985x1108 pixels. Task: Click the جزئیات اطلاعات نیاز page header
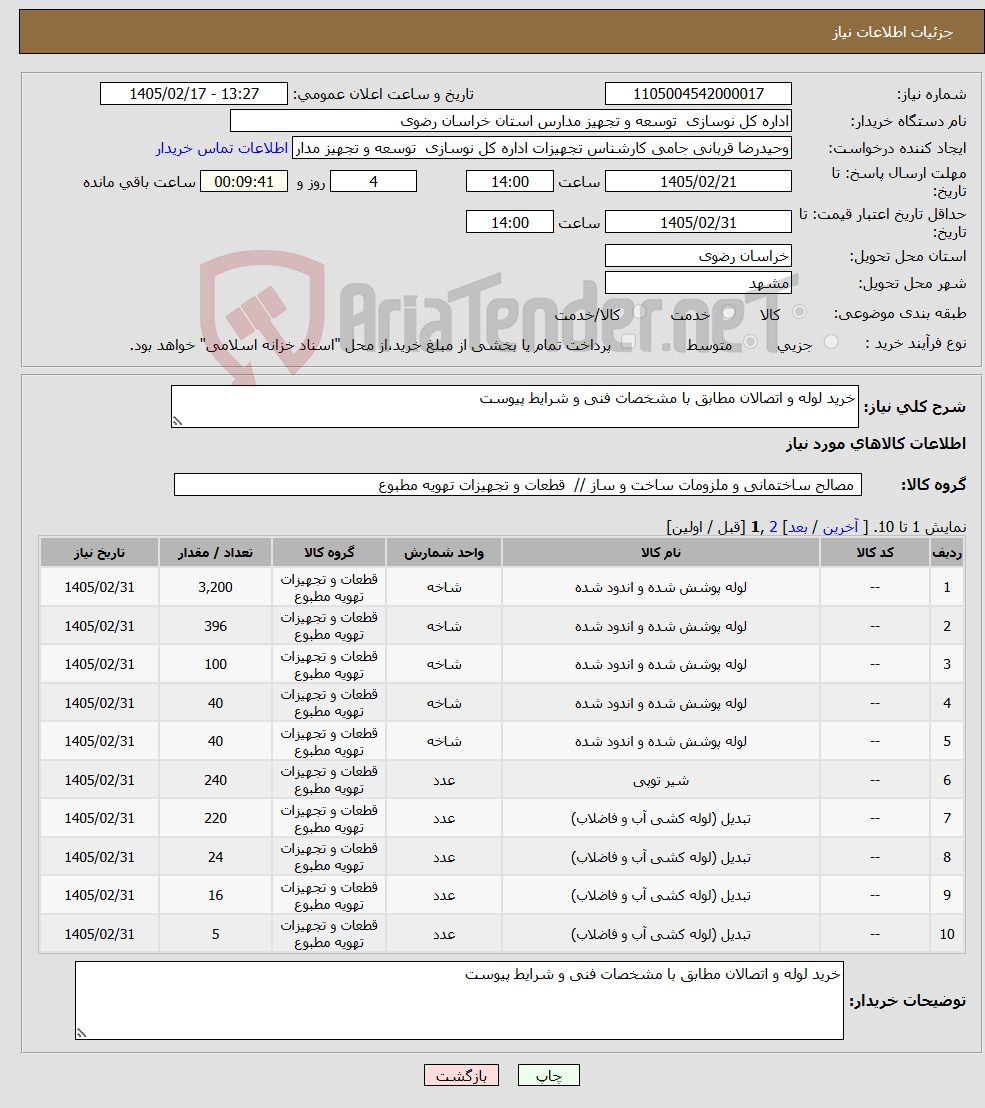(892, 33)
